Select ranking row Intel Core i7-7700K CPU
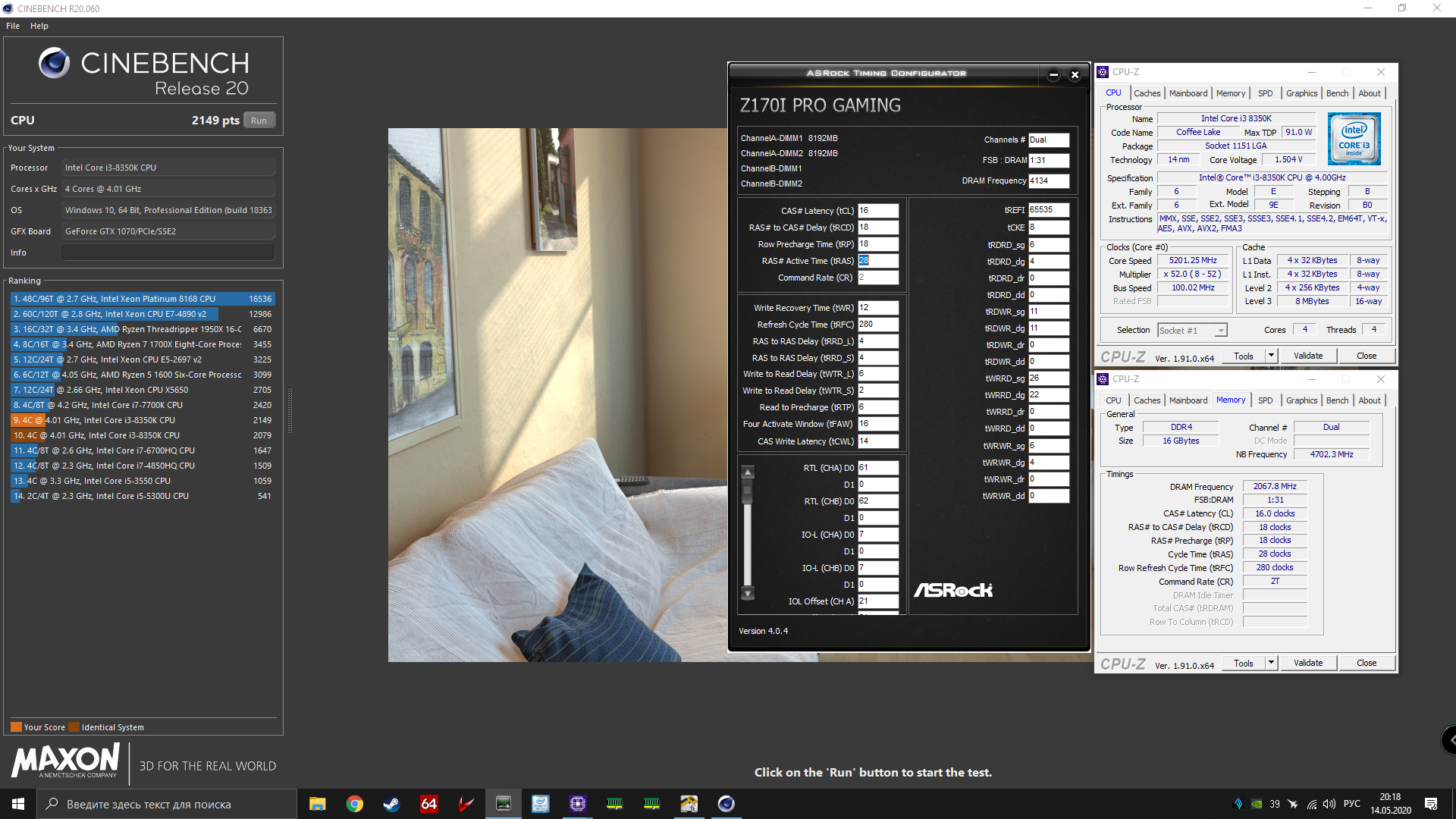The height and width of the screenshot is (819, 1456). (x=143, y=405)
